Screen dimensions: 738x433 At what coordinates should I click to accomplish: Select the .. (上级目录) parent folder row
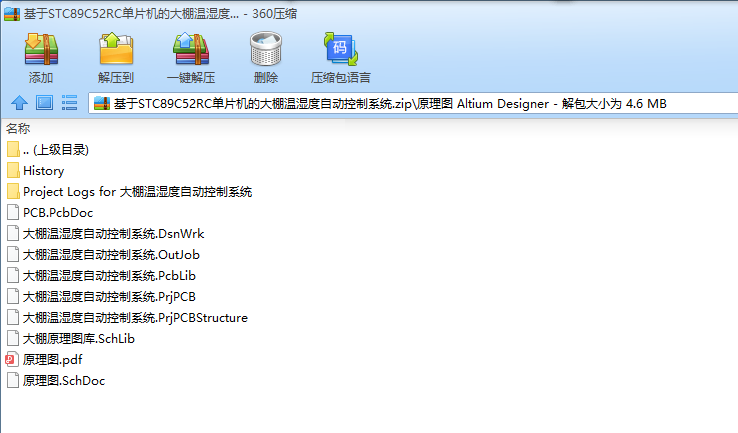pyautogui.click(x=48, y=150)
